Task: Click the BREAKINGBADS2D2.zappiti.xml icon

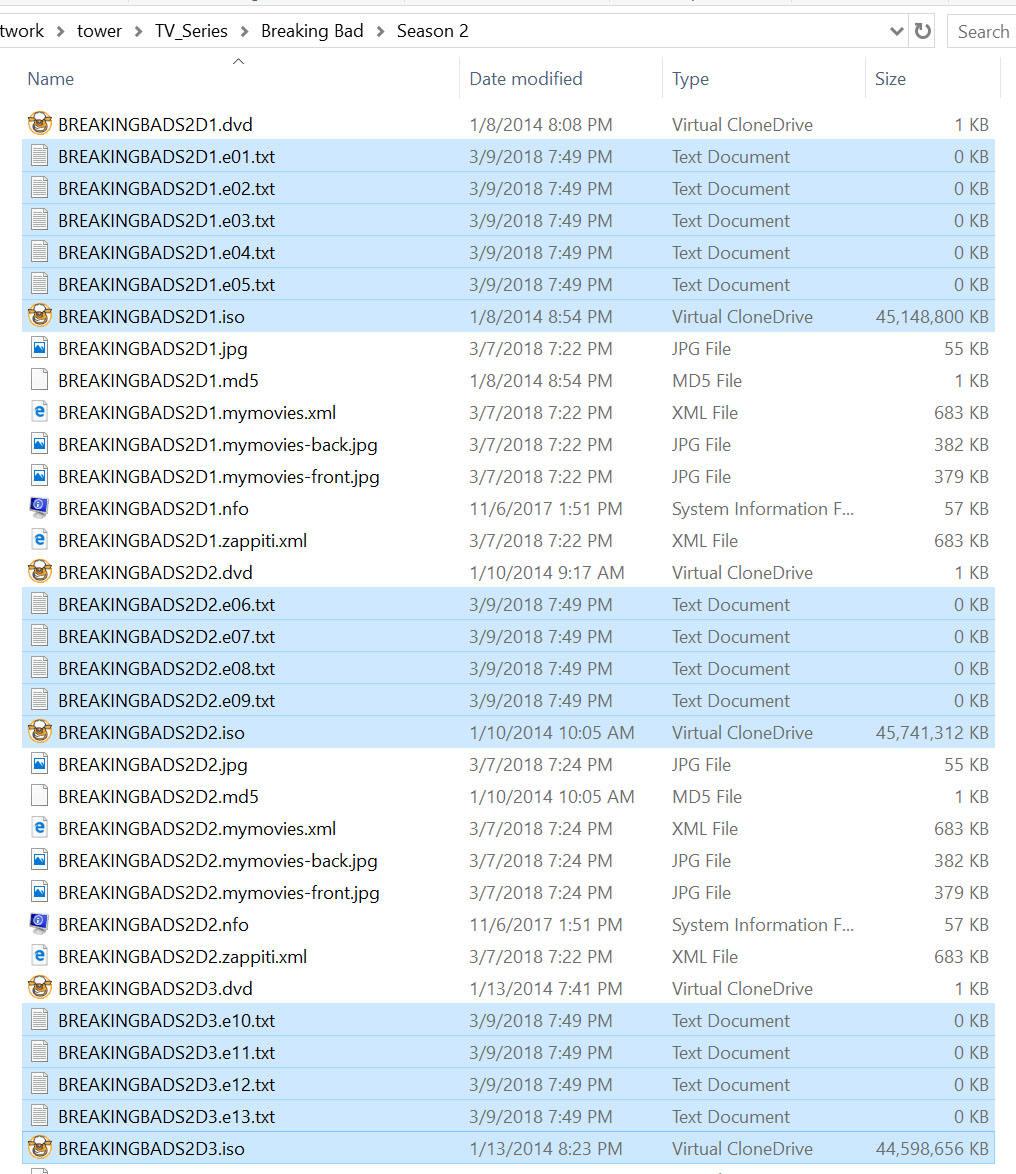Action: [40, 956]
